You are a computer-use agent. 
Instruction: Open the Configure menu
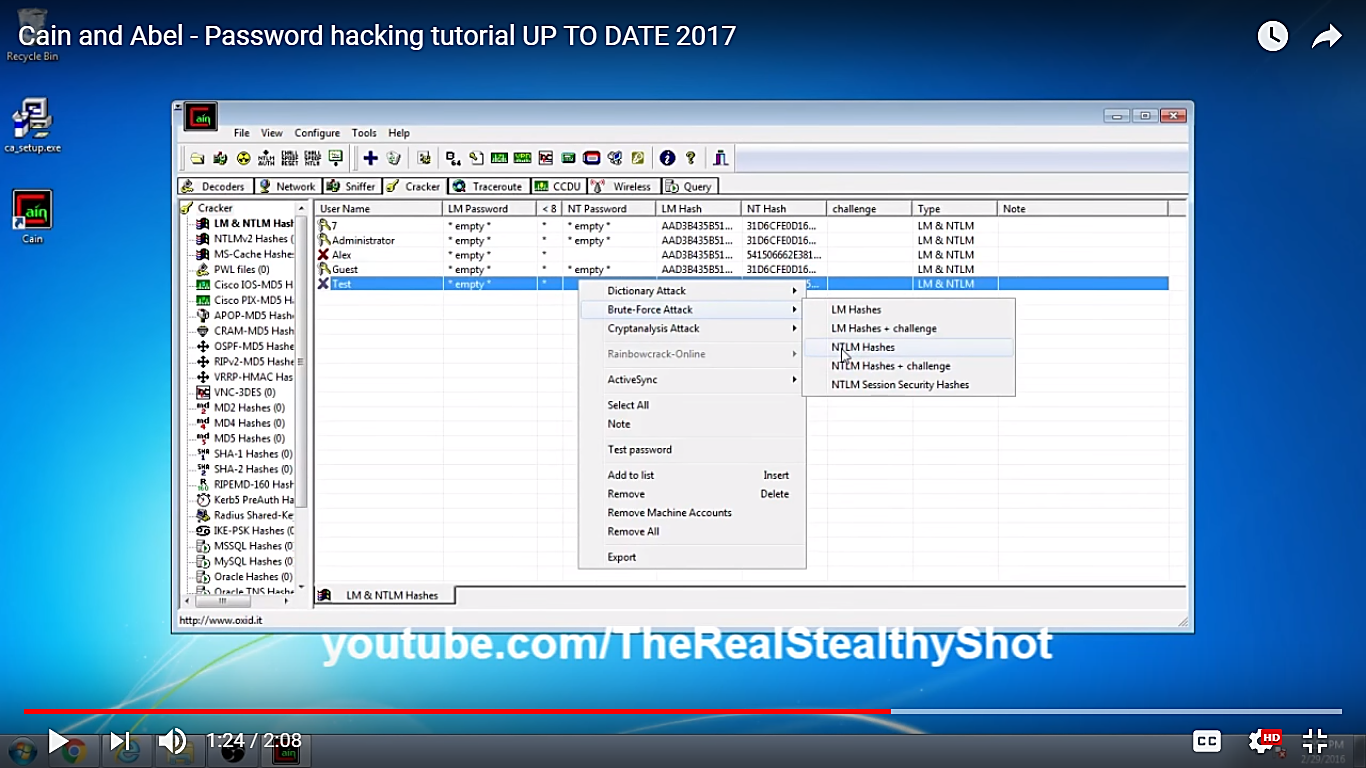coord(317,133)
